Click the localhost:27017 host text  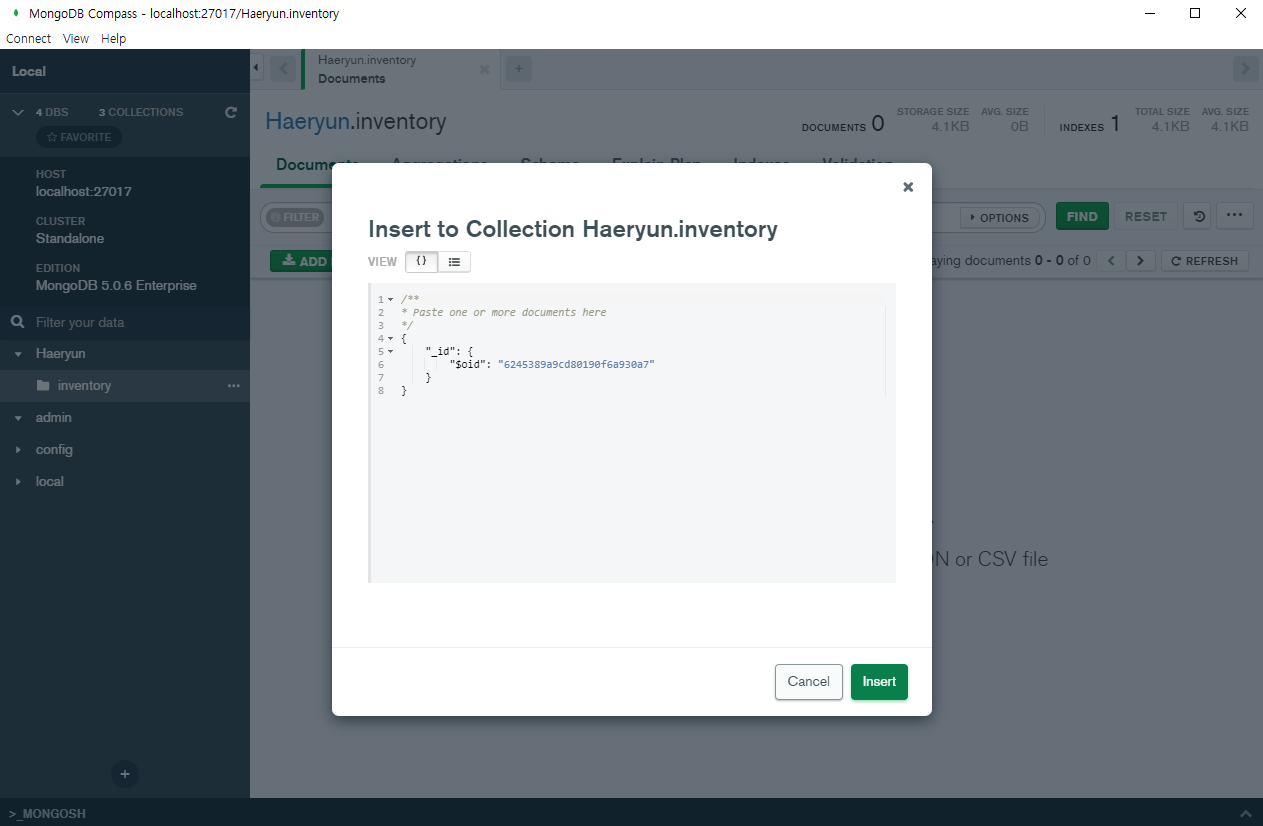pyautogui.click(x=84, y=191)
